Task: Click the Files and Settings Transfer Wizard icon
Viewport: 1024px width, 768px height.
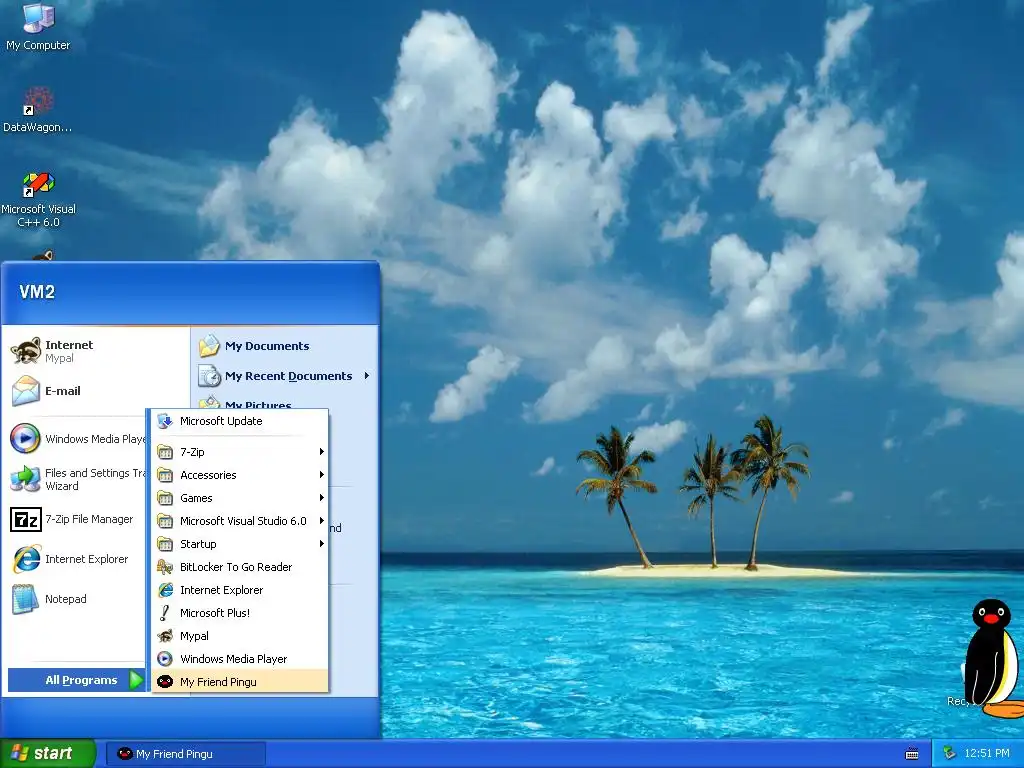Action: [x=25, y=479]
